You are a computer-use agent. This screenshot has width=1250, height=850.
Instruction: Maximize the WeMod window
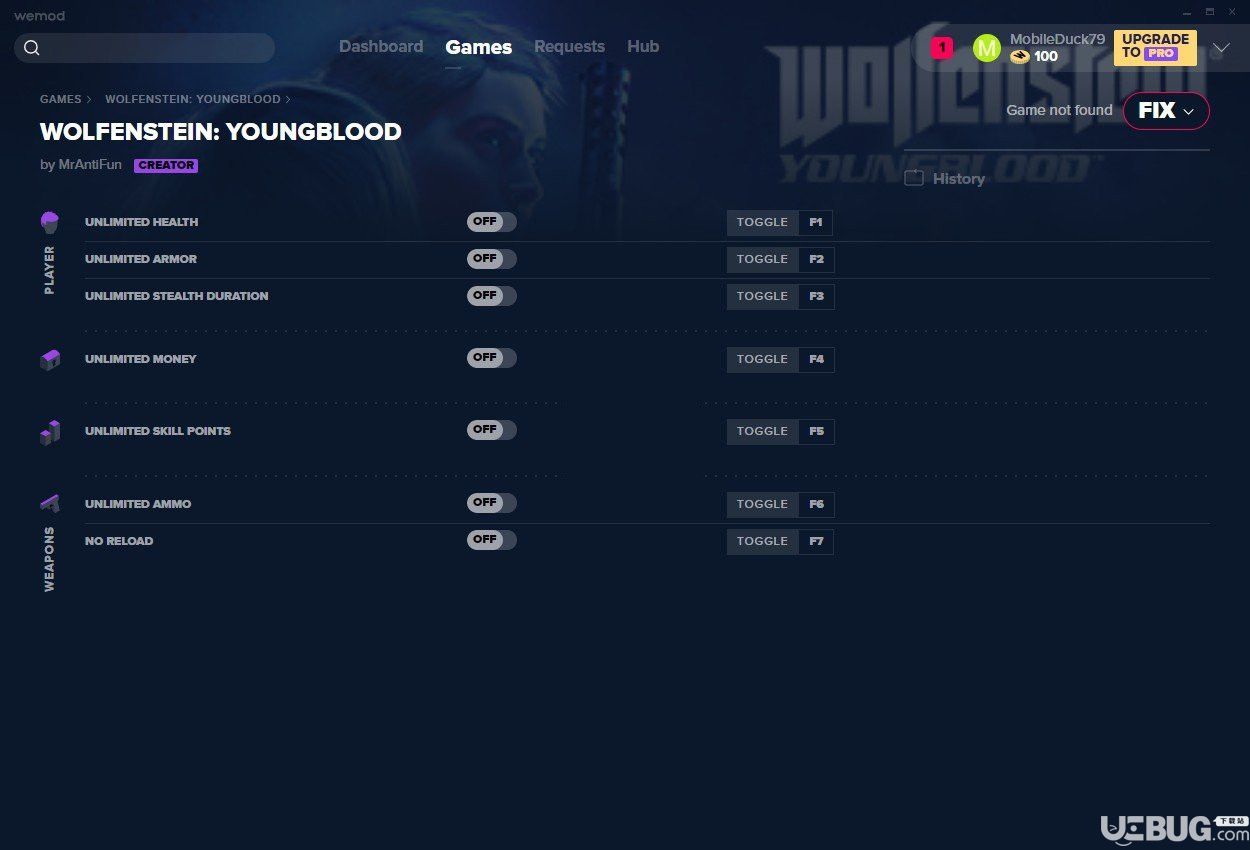(x=1209, y=12)
